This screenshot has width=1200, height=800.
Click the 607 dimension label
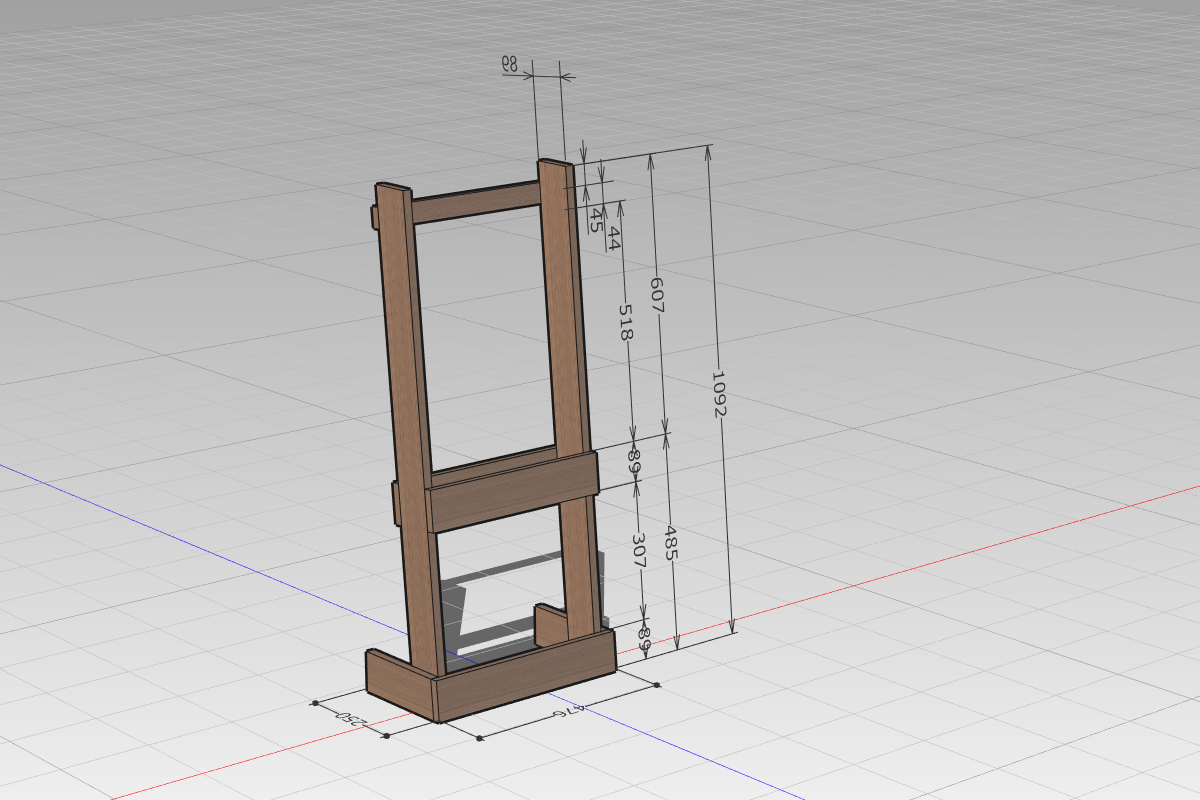pyautogui.click(x=657, y=295)
